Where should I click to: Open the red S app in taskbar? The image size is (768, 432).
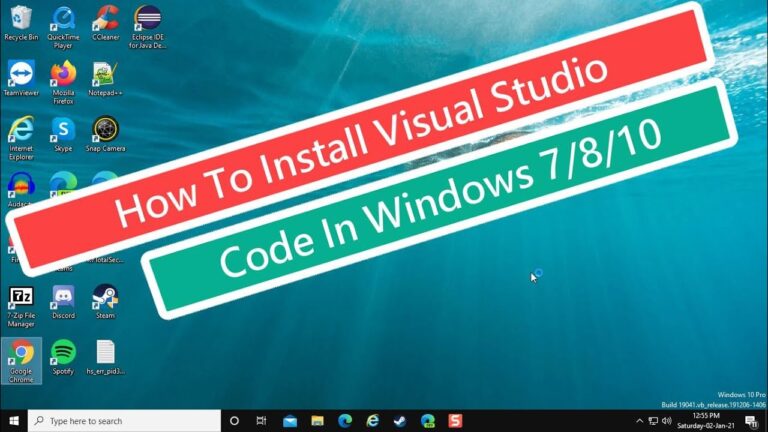coord(455,421)
